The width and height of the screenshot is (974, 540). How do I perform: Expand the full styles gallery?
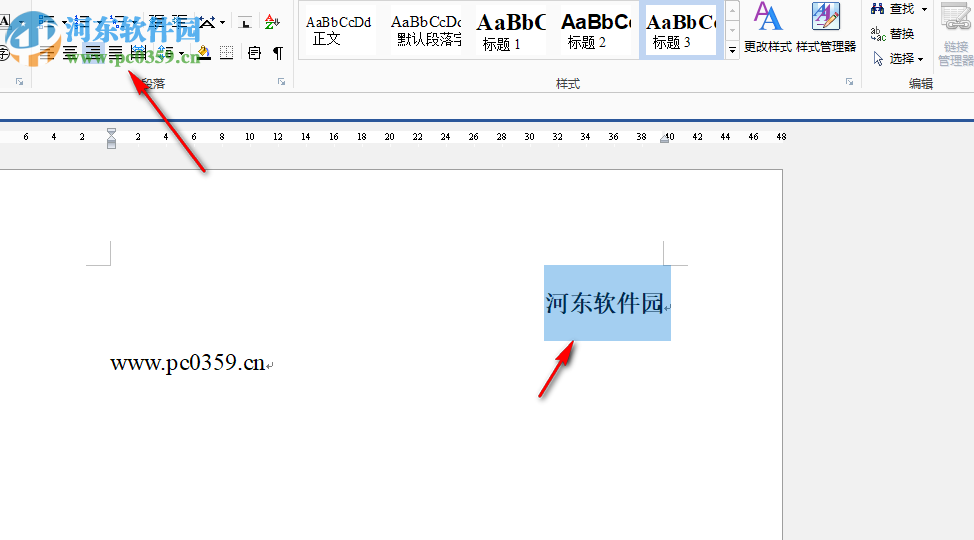click(732, 50)
